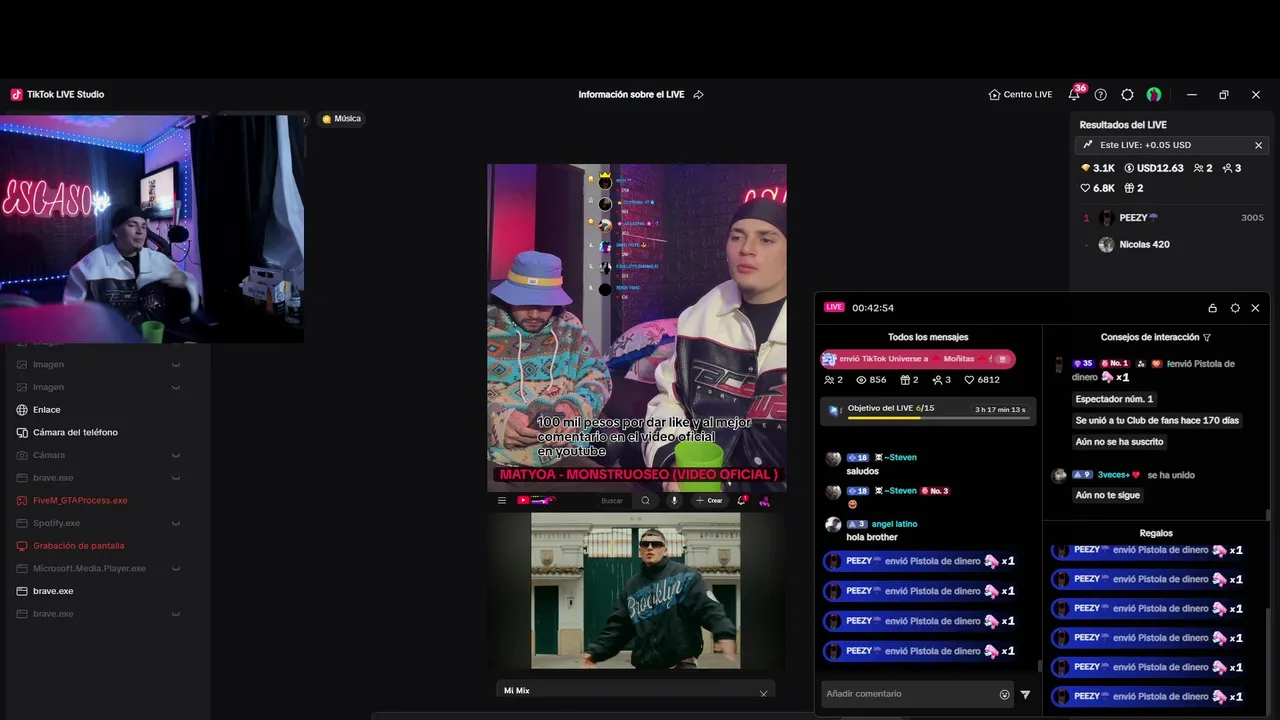1280x720 pixels.
Task: Toggle visibility of brave.exe below the active brave.exe
Action: click(x=176, y=614)
